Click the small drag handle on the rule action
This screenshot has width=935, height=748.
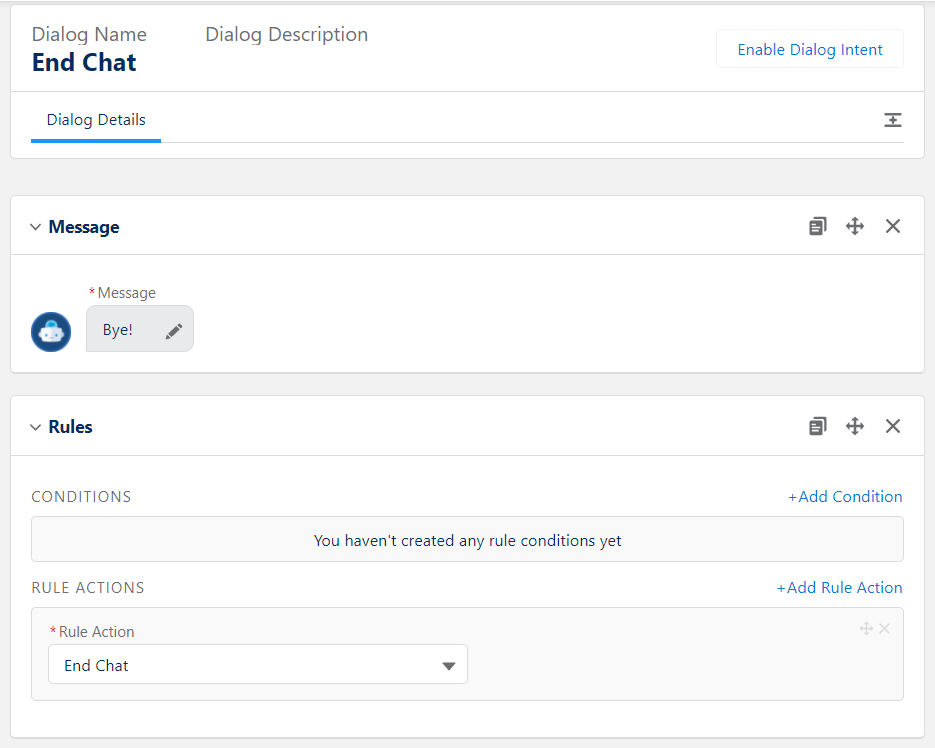[x=866, y=629]
